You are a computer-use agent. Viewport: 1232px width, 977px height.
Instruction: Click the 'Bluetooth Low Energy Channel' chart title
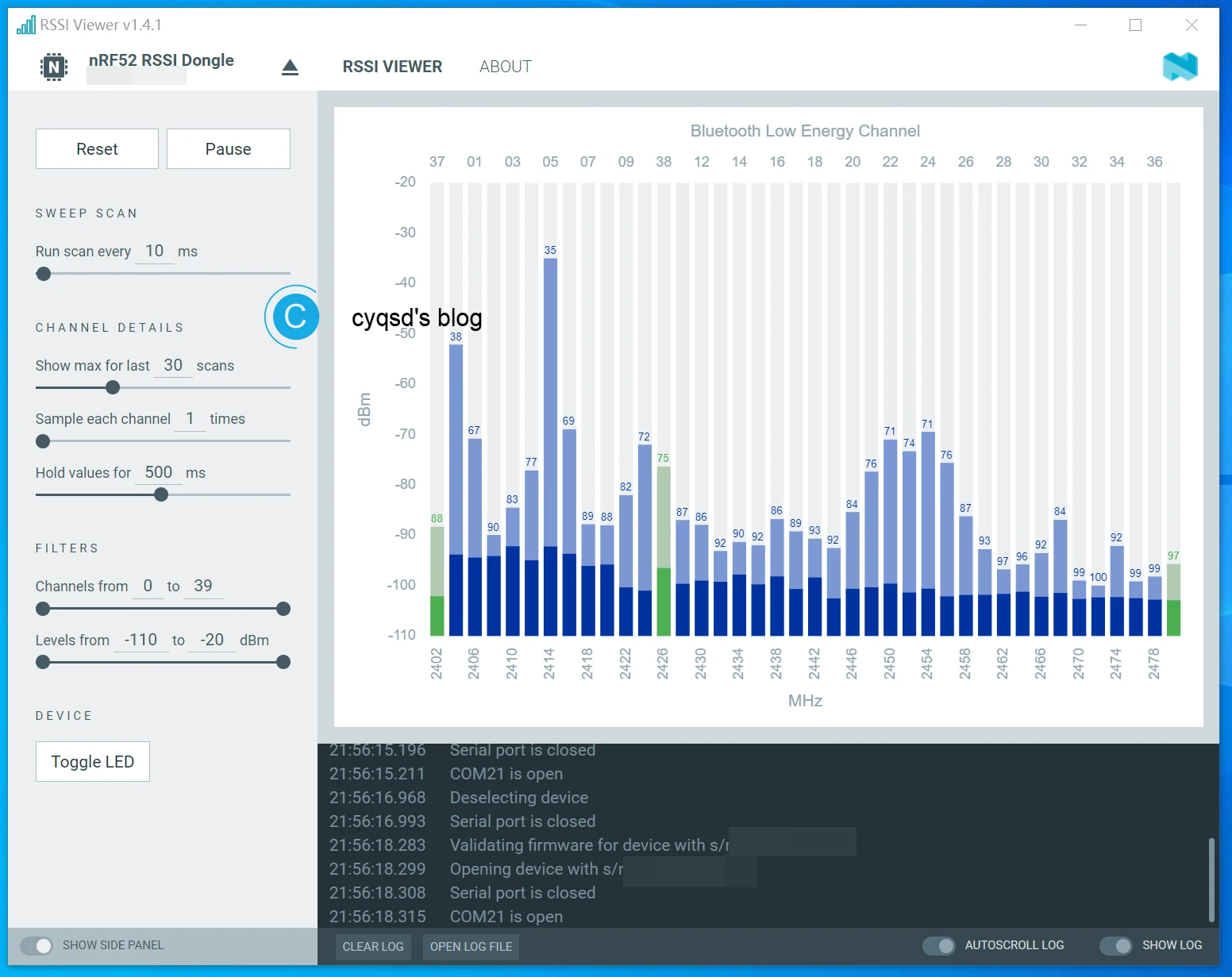tap(805, 131)
